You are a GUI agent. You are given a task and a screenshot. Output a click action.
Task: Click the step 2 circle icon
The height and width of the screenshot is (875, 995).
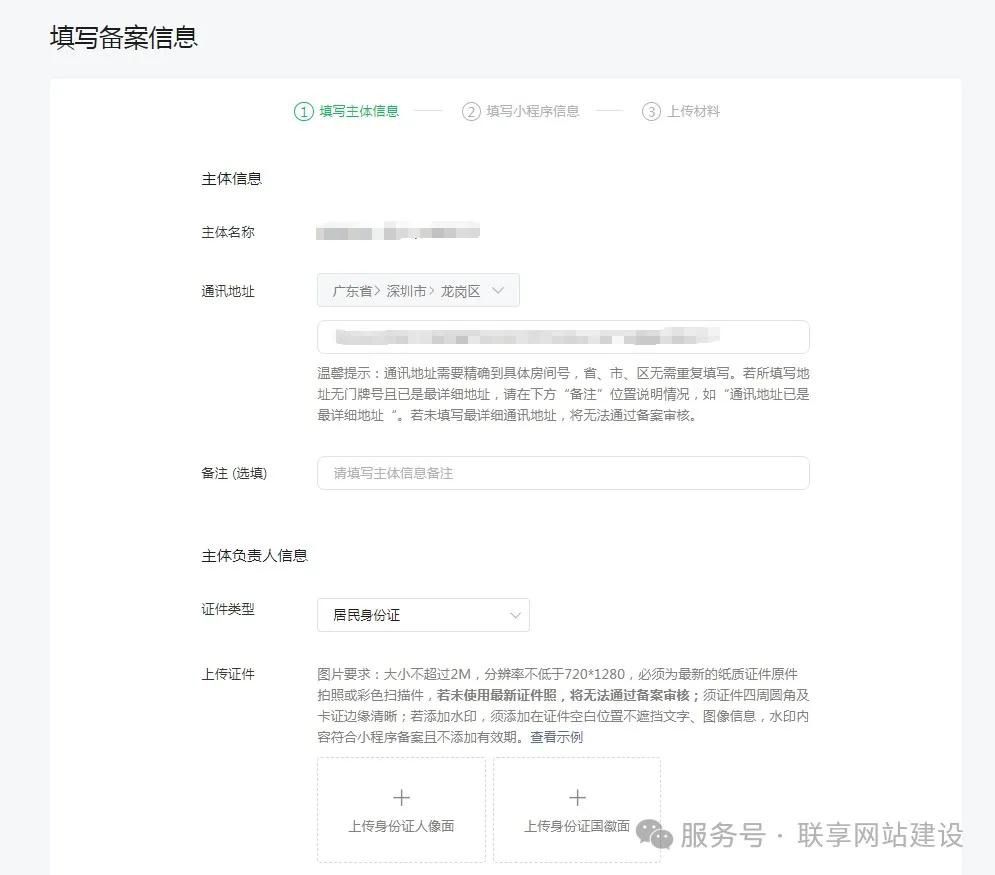(469, 111)
